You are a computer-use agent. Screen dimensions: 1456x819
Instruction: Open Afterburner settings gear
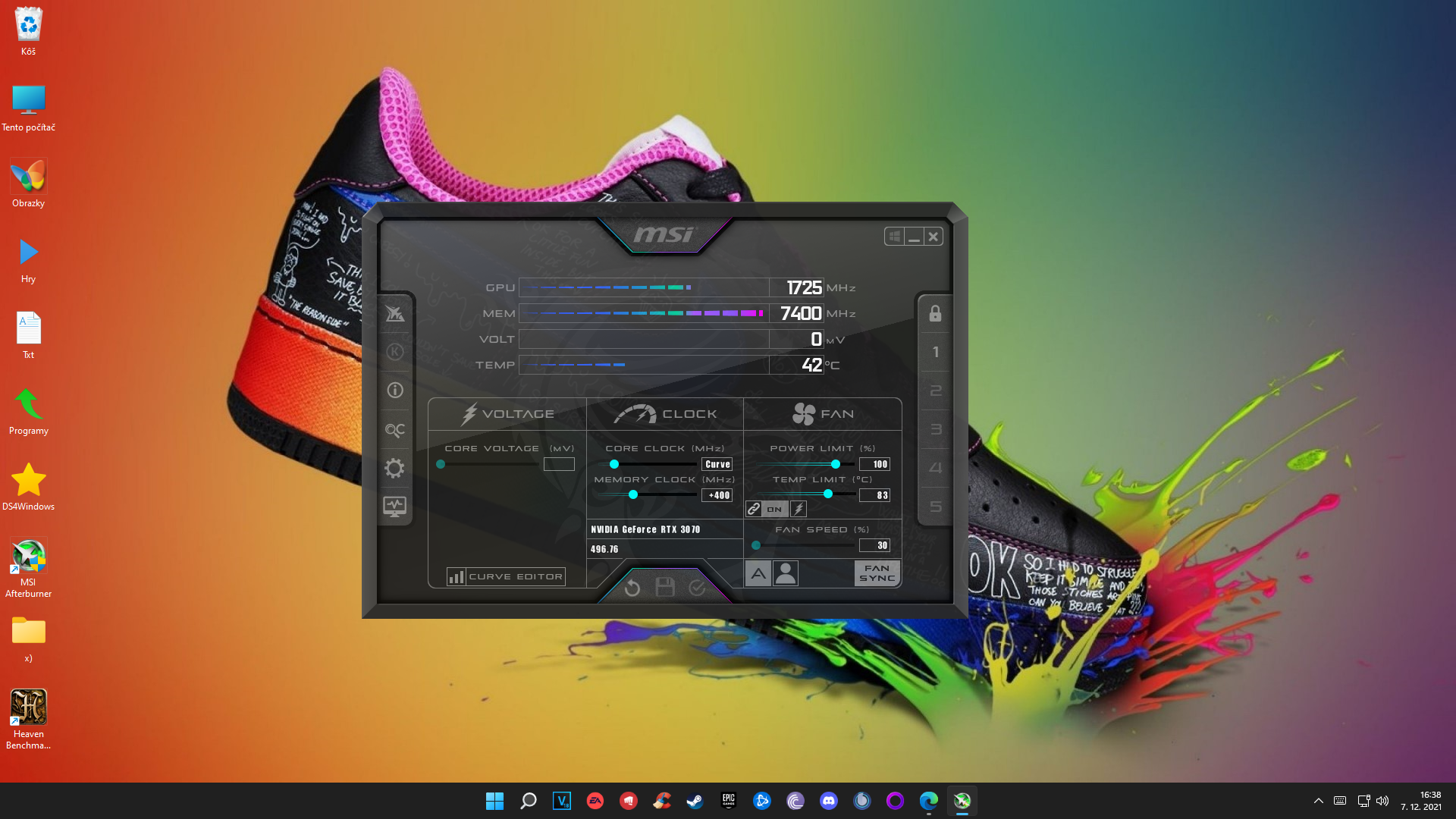pos(394,468)
